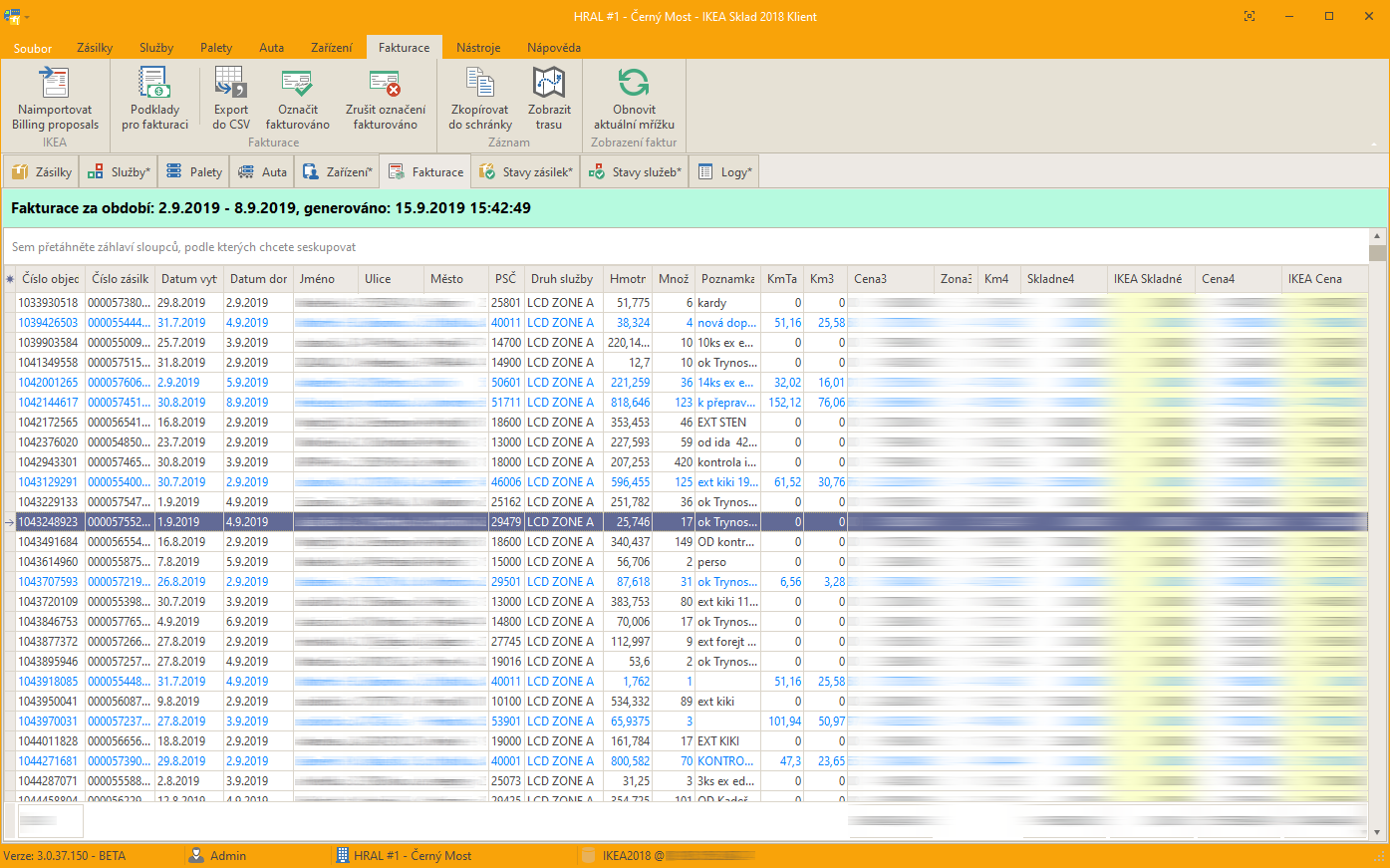Sort by the PSČ column header

pyautogui.click(x=505, y=279)
